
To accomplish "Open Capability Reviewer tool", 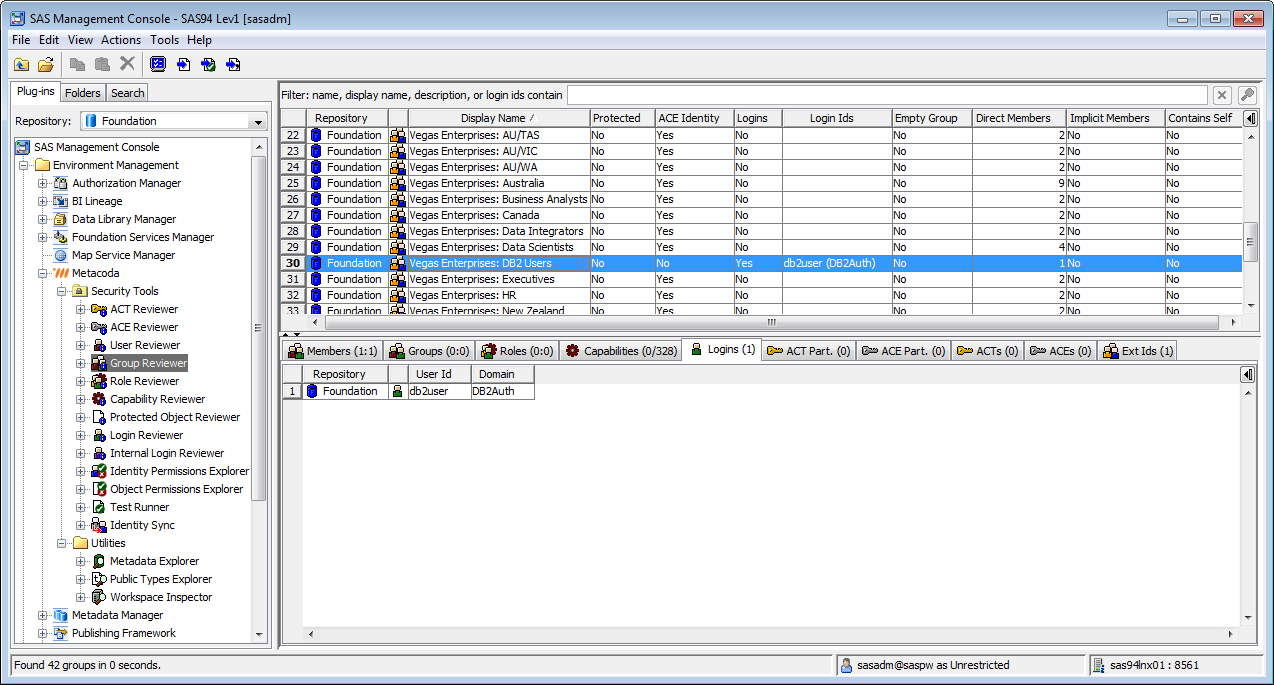I will tap(157, 399).
